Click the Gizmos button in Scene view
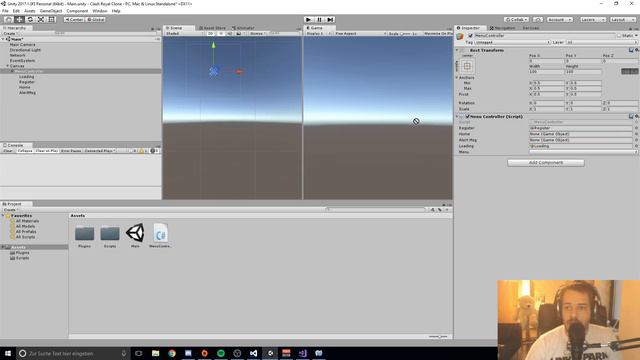Screen dimensions: 640x360 [x=257, y=33]
